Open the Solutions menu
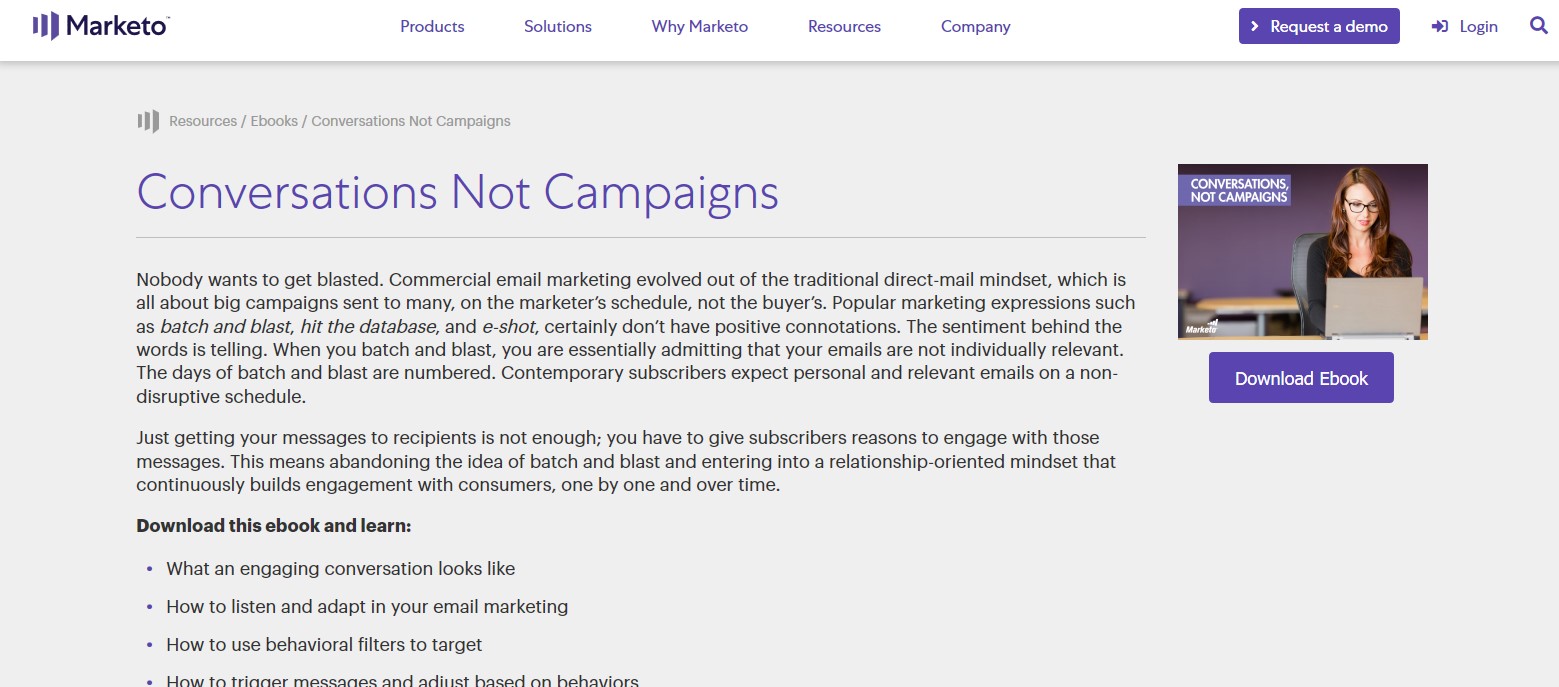This screenshot has height=687, width=1559. tap(558, 27)
